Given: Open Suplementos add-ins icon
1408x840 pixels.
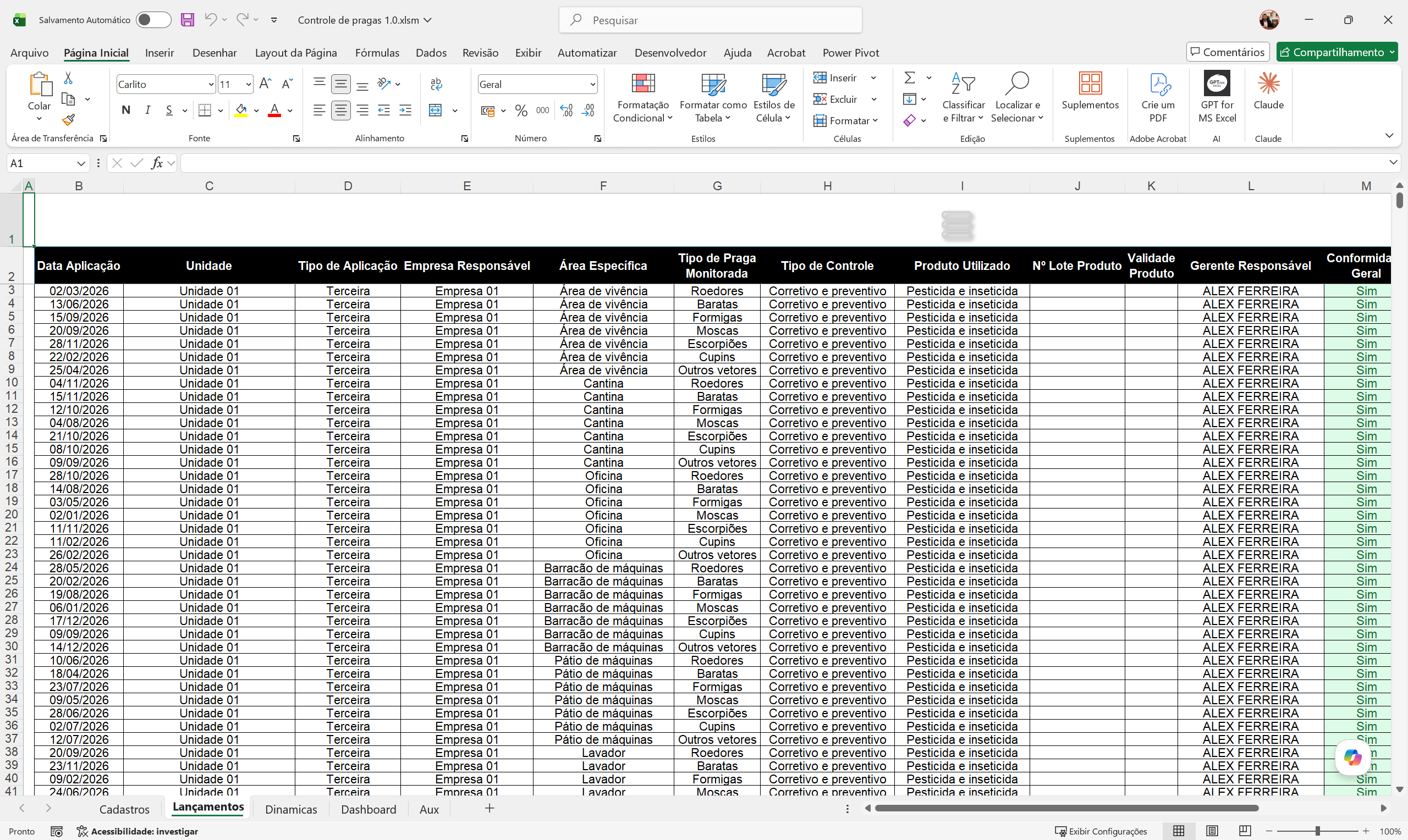Looking at the screenshot, I should click(1090, 83).
